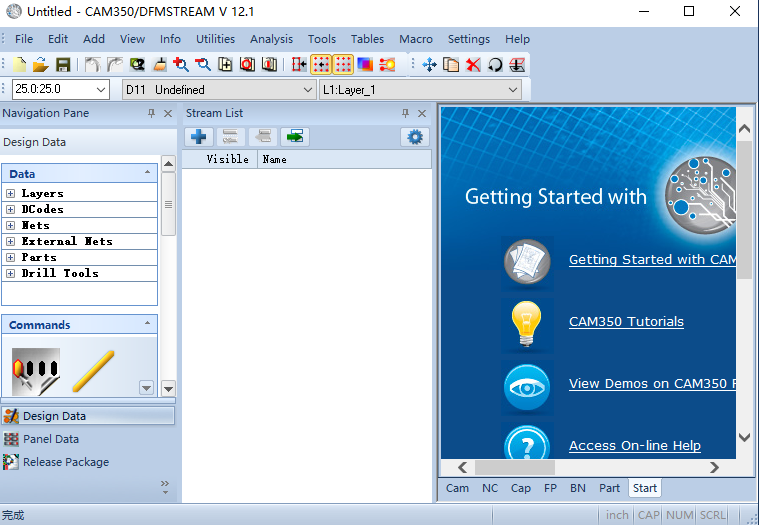Click the split page red dot icon
The height and width of the screenshot is (525, 759).
click(x=269, y=64)
